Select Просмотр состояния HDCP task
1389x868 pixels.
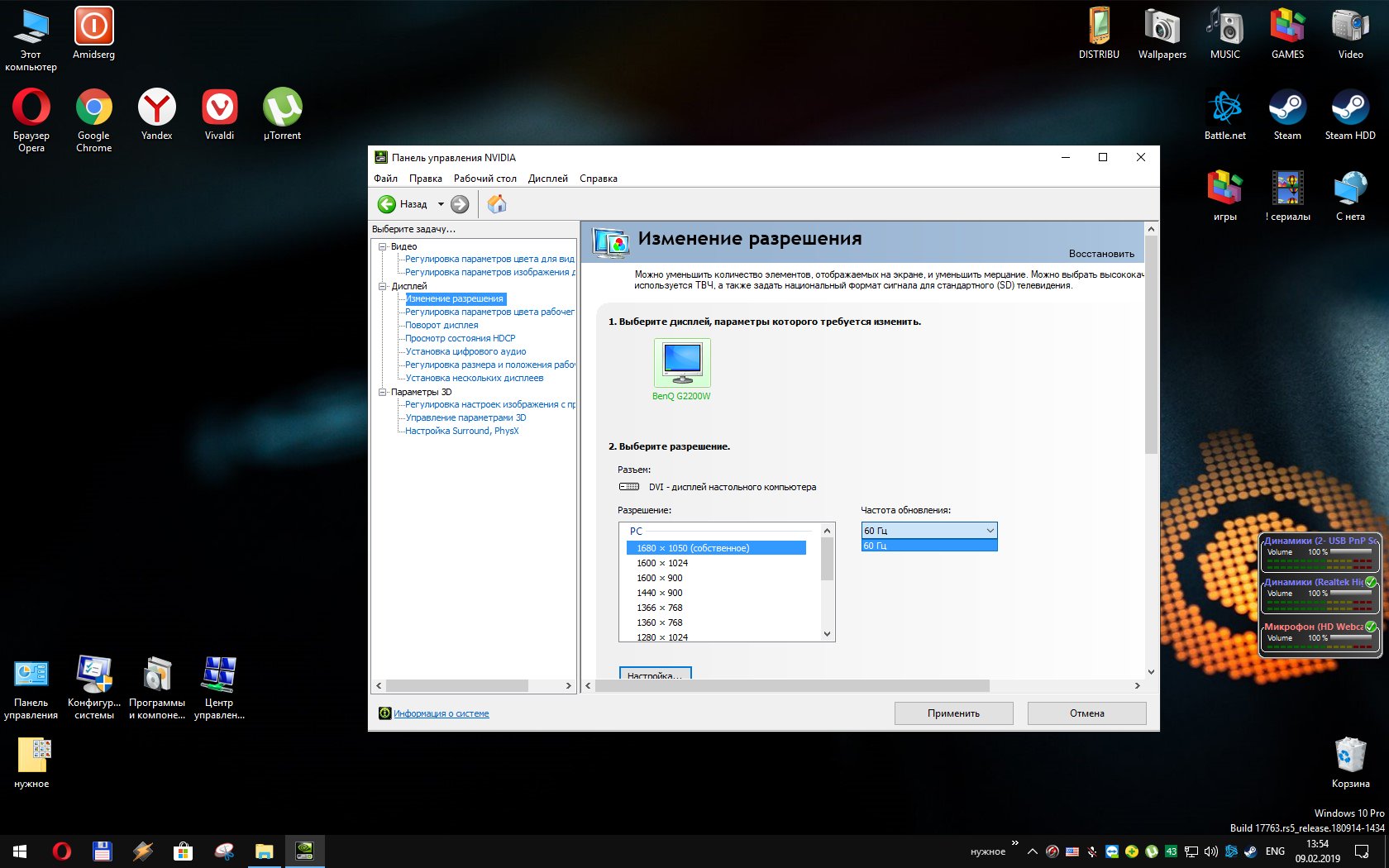pos(461,338)
